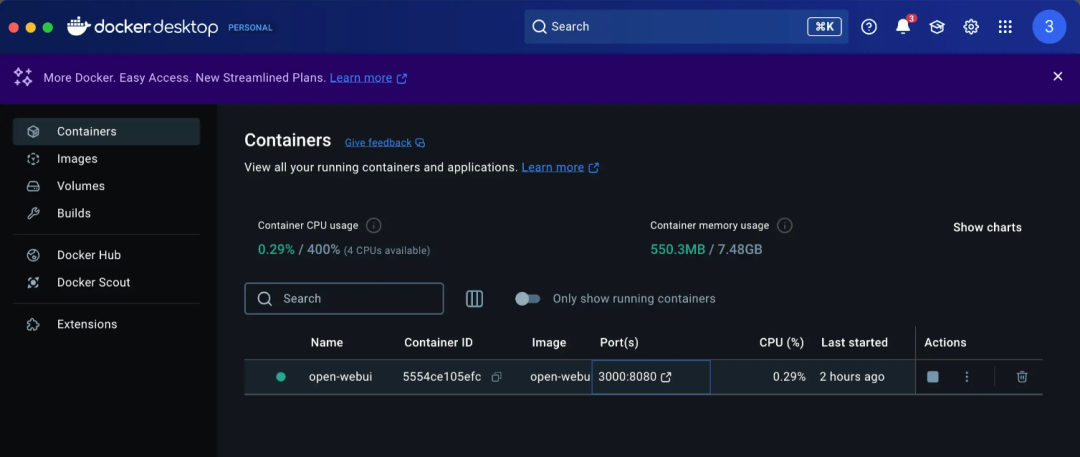Click the Docker Desktop whale logo

pos(79,27)
